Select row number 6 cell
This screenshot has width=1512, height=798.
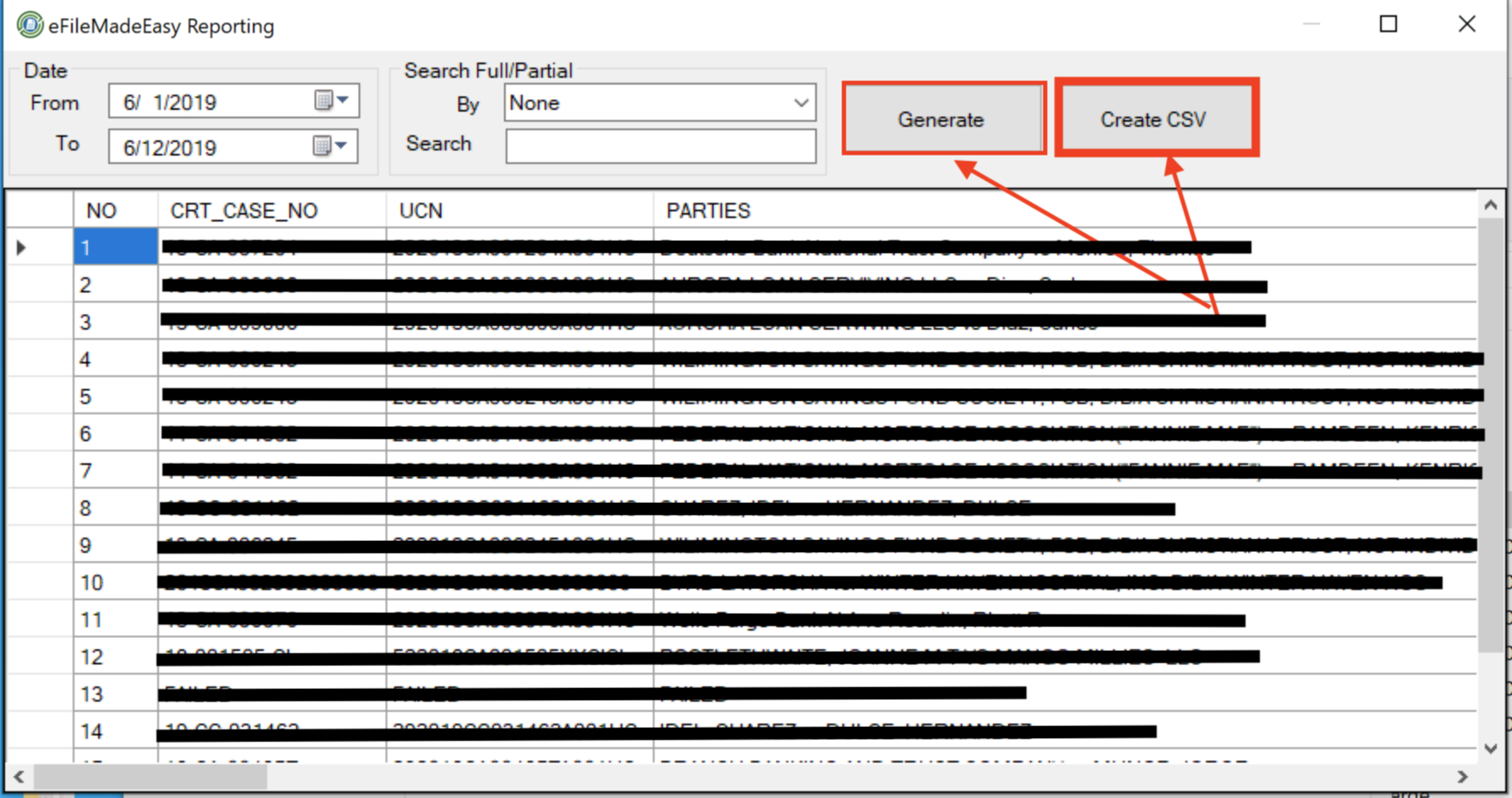(x=116, y=434)
